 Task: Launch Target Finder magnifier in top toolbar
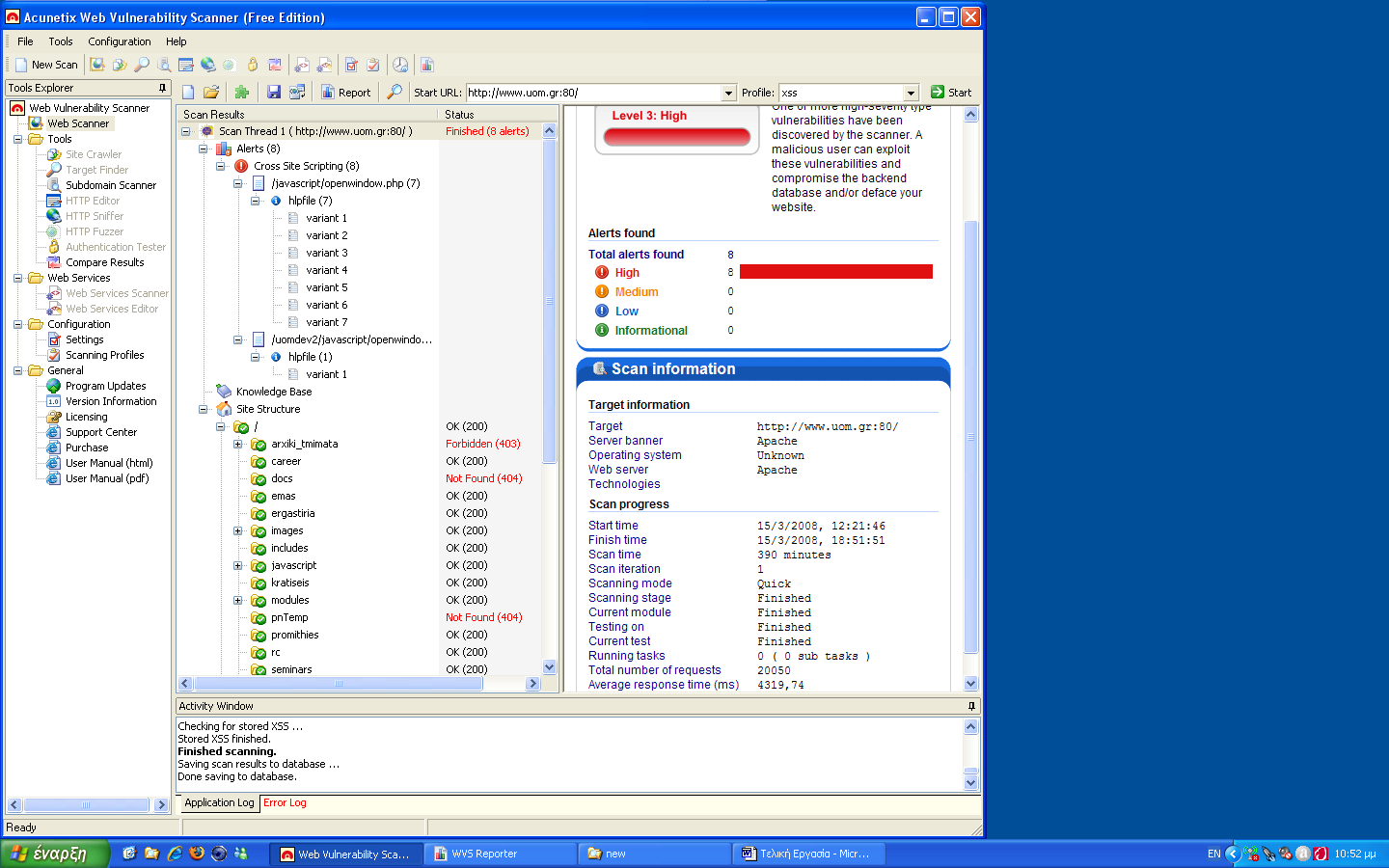[142, 65]
